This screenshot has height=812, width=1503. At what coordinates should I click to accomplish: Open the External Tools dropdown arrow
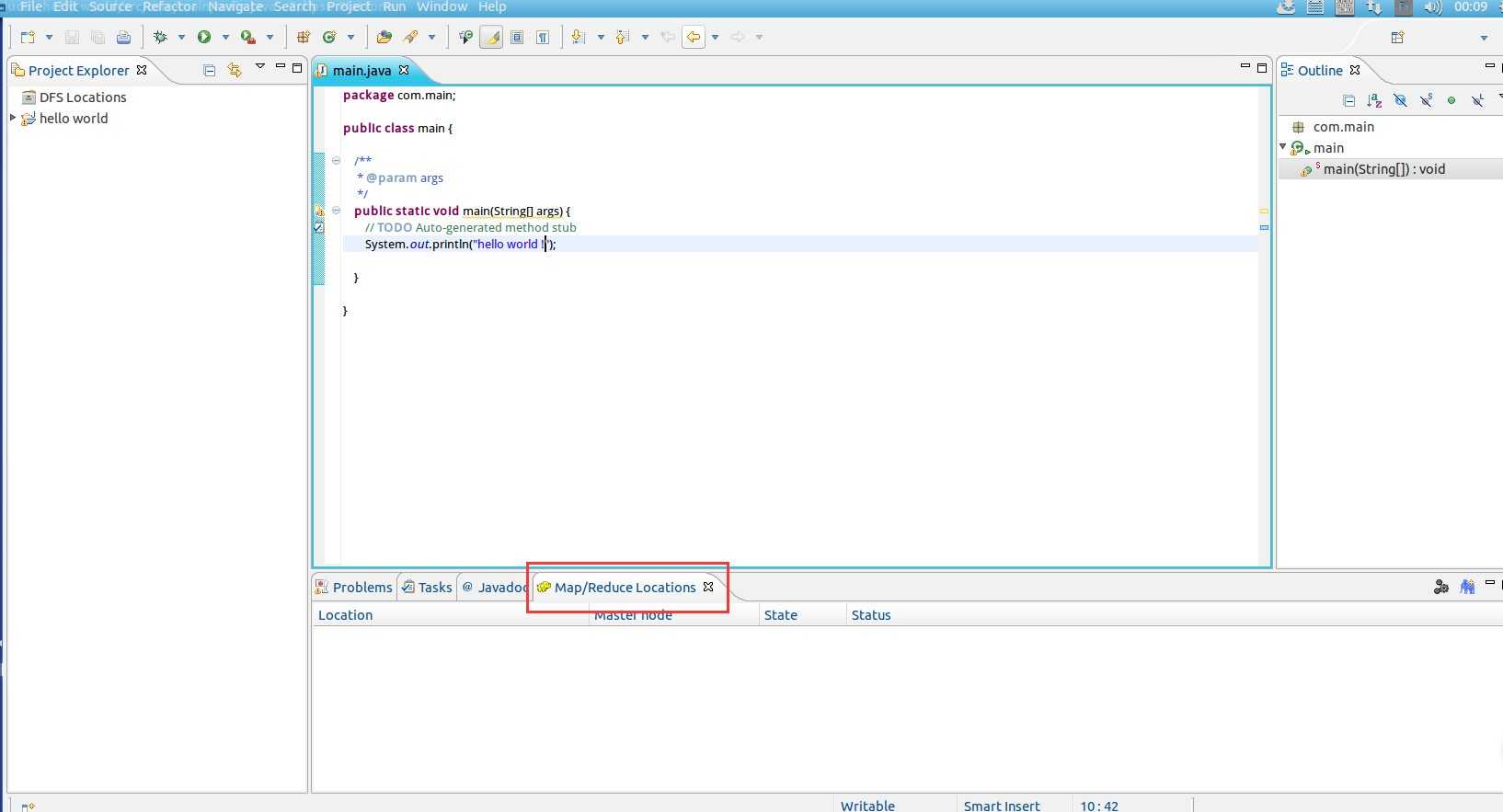coord(270,38)
